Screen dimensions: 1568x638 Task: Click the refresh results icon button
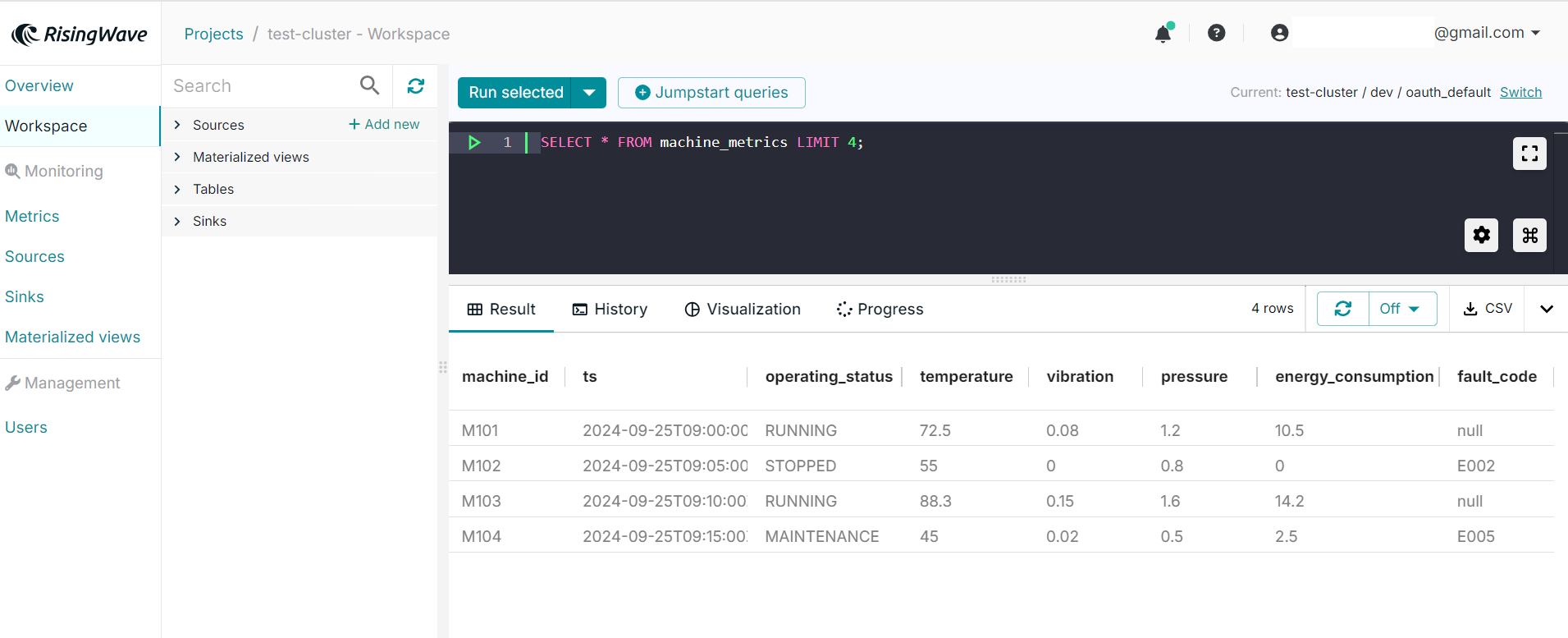pos(1343,309)
